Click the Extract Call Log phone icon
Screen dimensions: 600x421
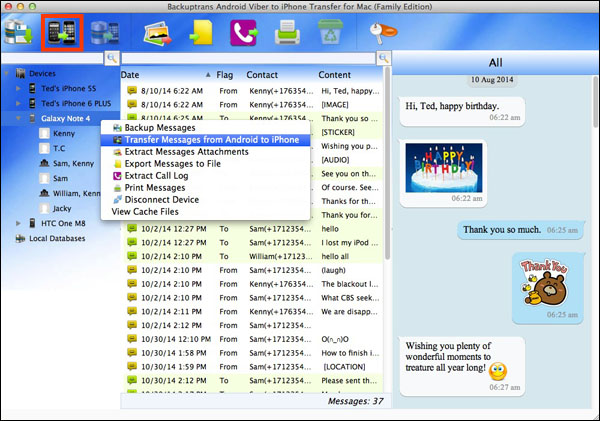click(x=244, y=33)
